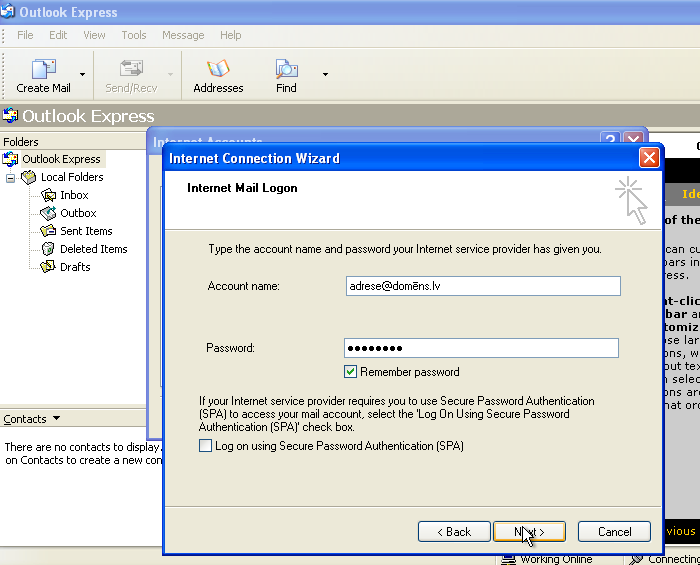This screenshot has height=565, width=700.
Task: Click the Outlook Express title bar icon
Action: pyautogui.click(x=7, y=12)
